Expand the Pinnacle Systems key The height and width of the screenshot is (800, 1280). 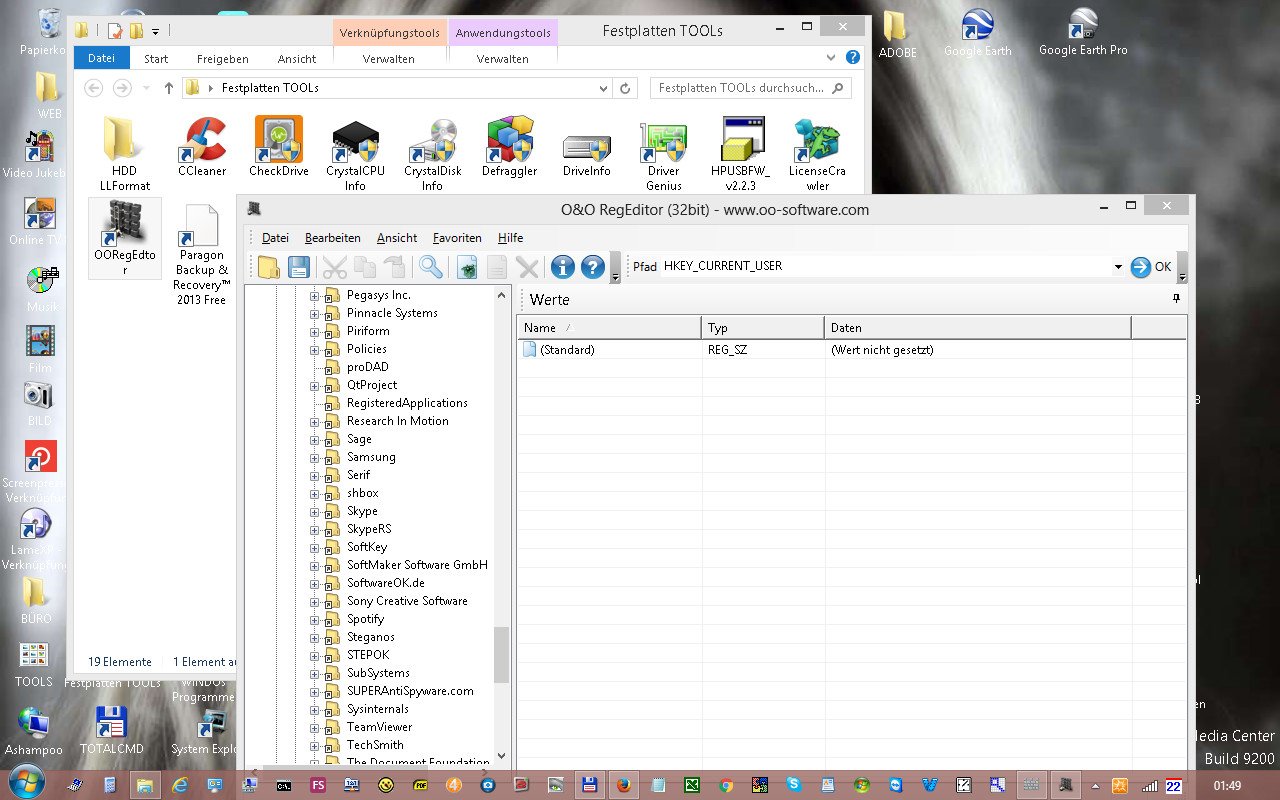[x=314, y=314]
